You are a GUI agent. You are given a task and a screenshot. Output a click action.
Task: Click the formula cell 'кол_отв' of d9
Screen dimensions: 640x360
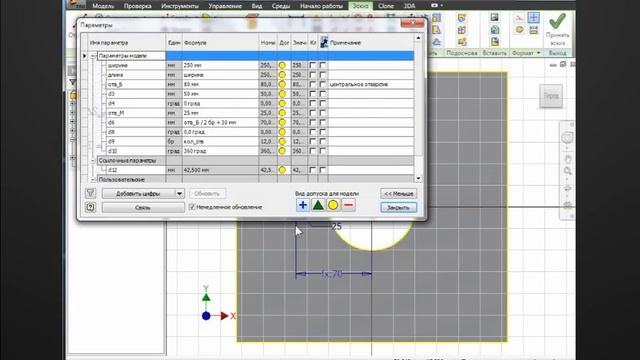coord(220,141)
